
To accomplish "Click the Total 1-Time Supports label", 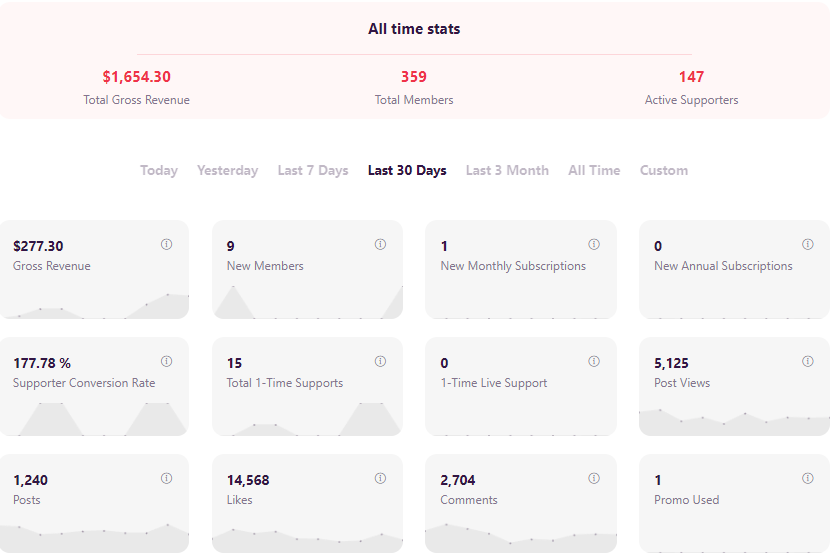I will click(x=285, y=383).
